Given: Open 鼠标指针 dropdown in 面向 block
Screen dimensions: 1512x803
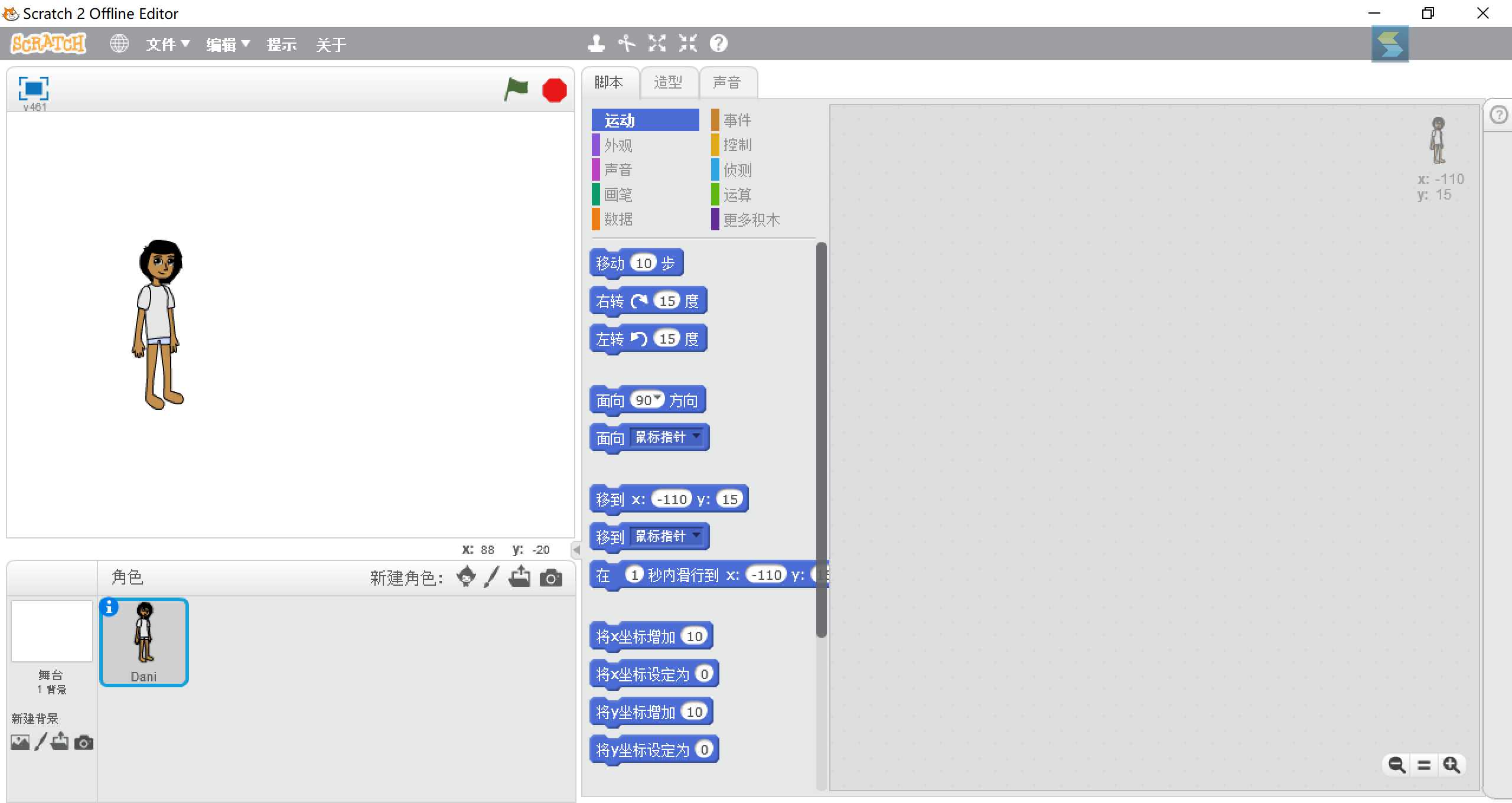Looking at the screenshot, I should click(697, 436).
